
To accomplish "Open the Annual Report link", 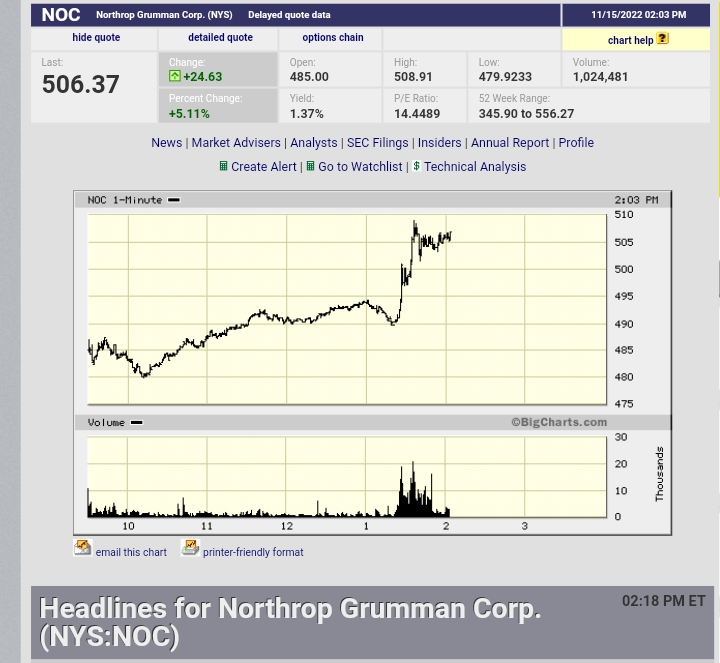I will click(x=510, y=142).
